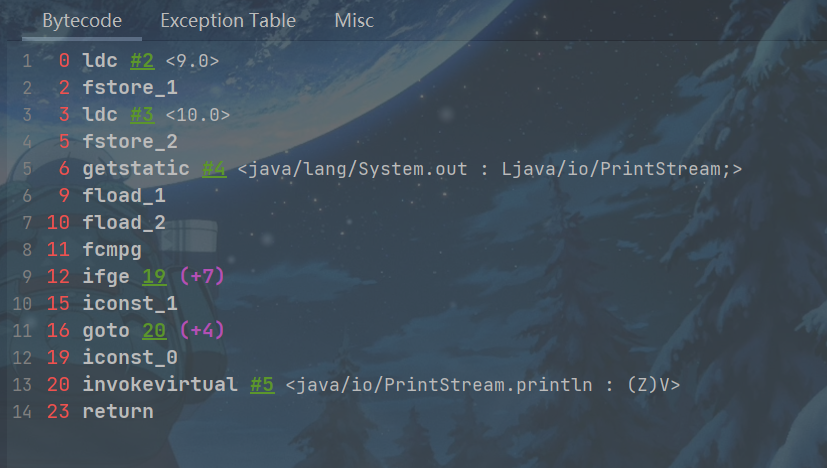Screen dimensions: 827x468
Task: Select the fcmpg instruction
Action: [112, 250]
